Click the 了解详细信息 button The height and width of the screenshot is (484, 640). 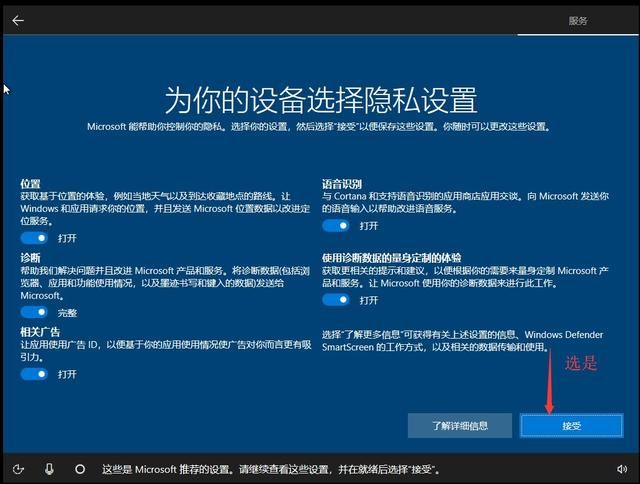460,426
